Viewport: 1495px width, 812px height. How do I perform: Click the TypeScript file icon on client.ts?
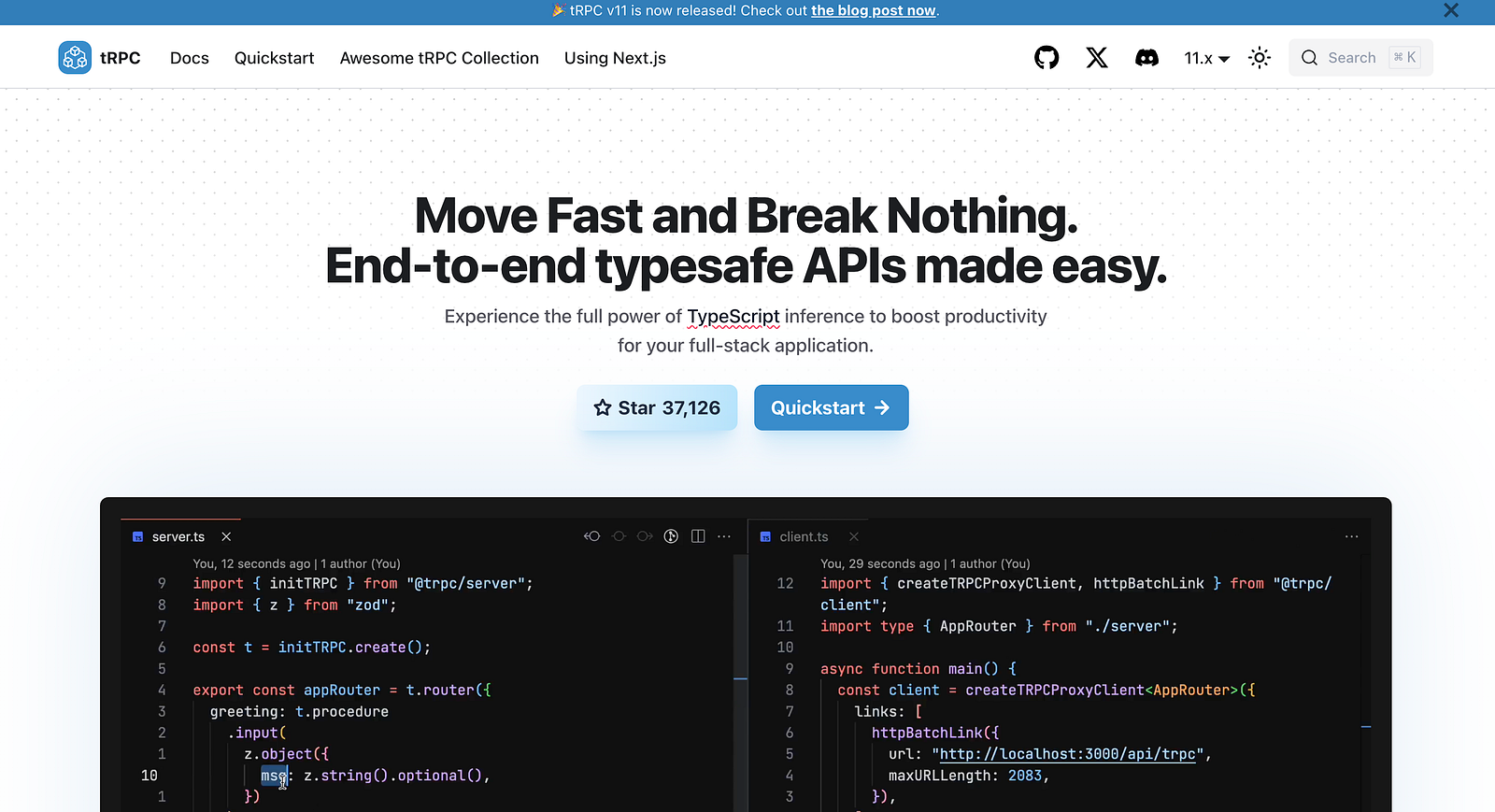765,537
